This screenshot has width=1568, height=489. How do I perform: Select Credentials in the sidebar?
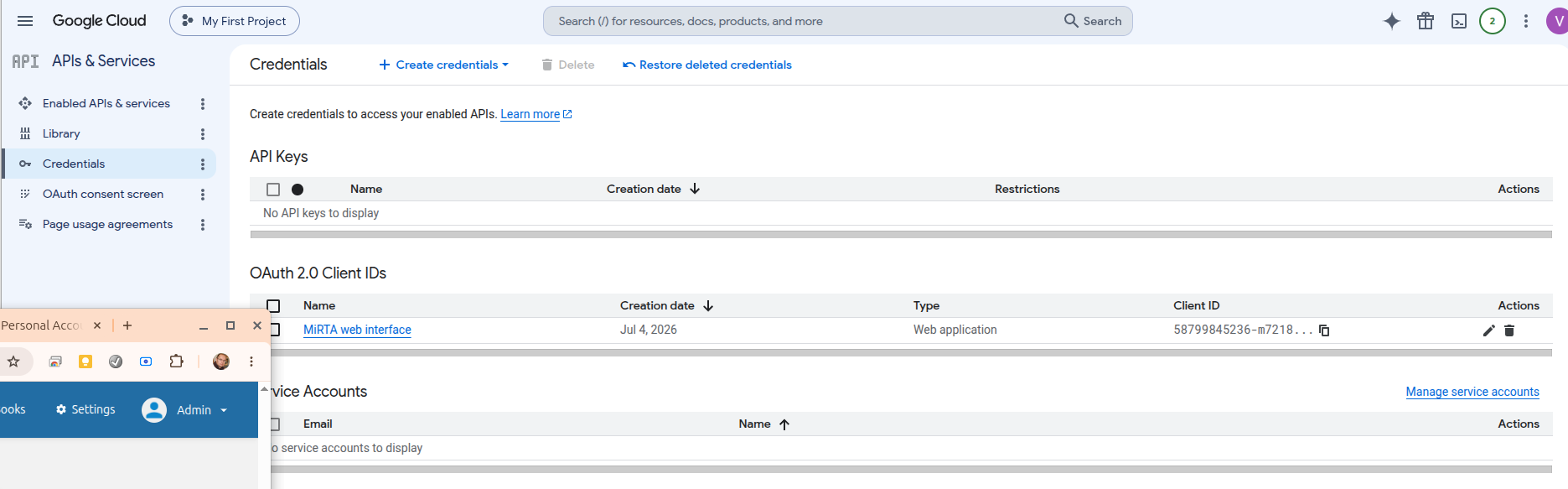(x=74, y=164)
